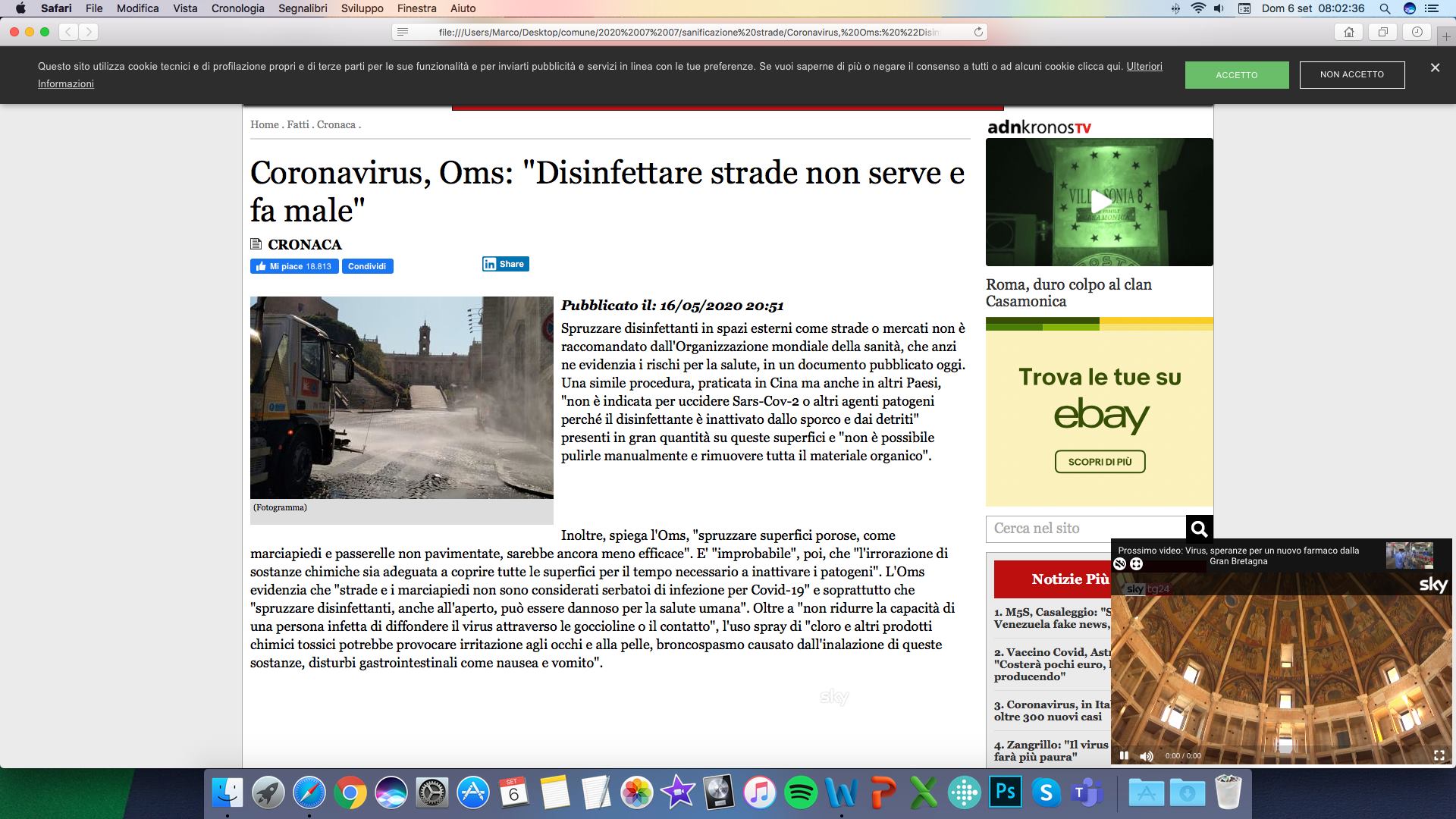
Task: Click the History clock toolbar icon
Action: (x=1417, y=32)
